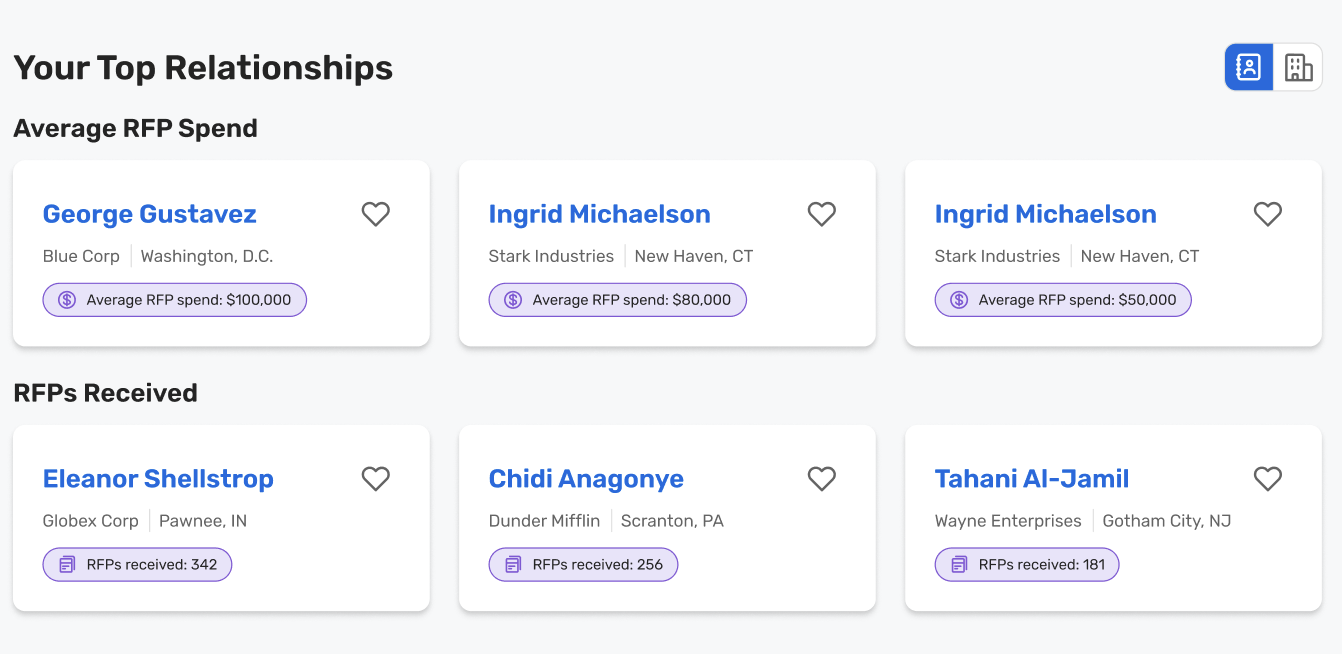Select the RFPs received: 181 badge
The width and height of the screenshot is (1342, 654).
(1026, 565)
